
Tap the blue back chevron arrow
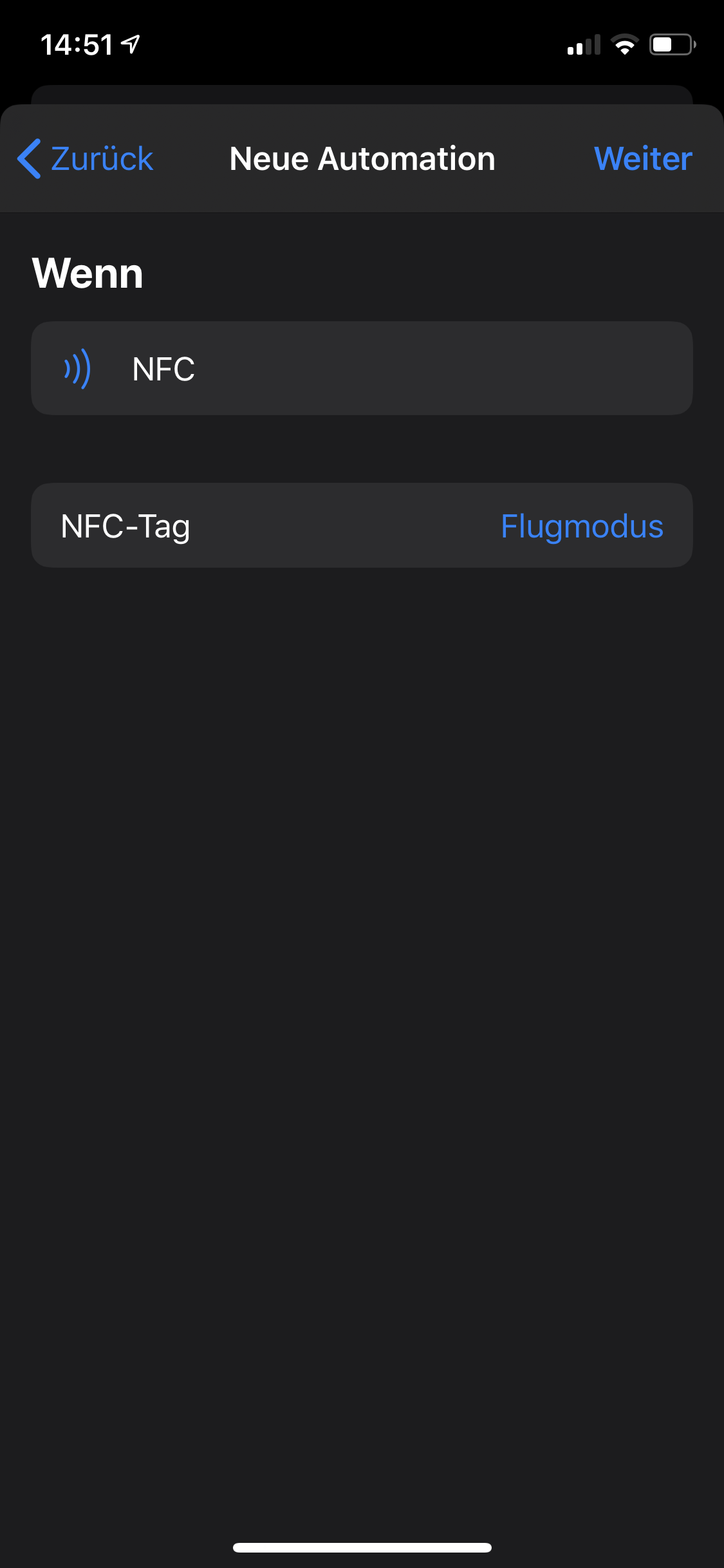[x=30, y=158]
